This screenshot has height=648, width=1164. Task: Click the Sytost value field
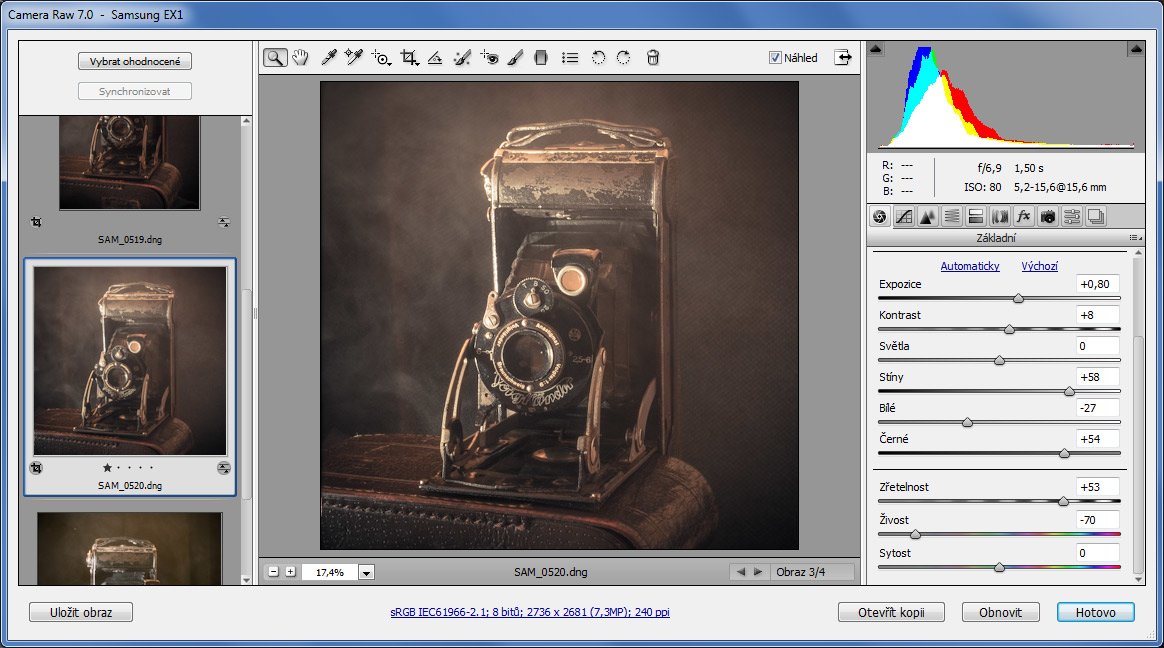[1097, 553]
